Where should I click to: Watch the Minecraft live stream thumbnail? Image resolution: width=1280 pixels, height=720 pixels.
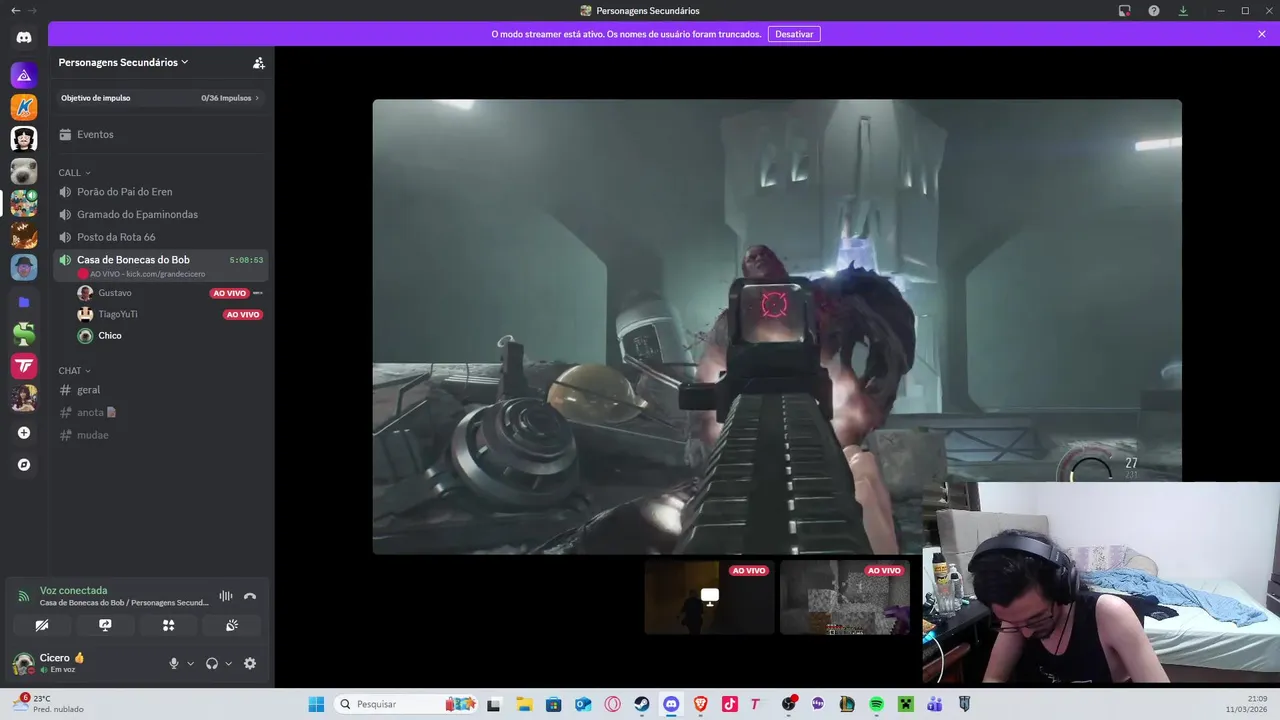click(845, 597)
